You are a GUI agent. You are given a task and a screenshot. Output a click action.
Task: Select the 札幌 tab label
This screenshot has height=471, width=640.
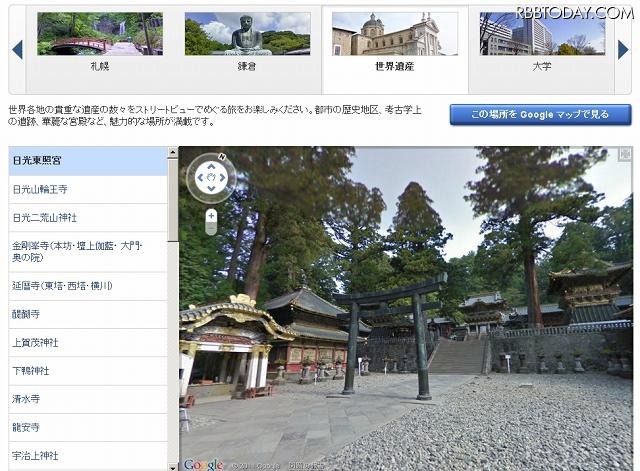coord(100,66)
